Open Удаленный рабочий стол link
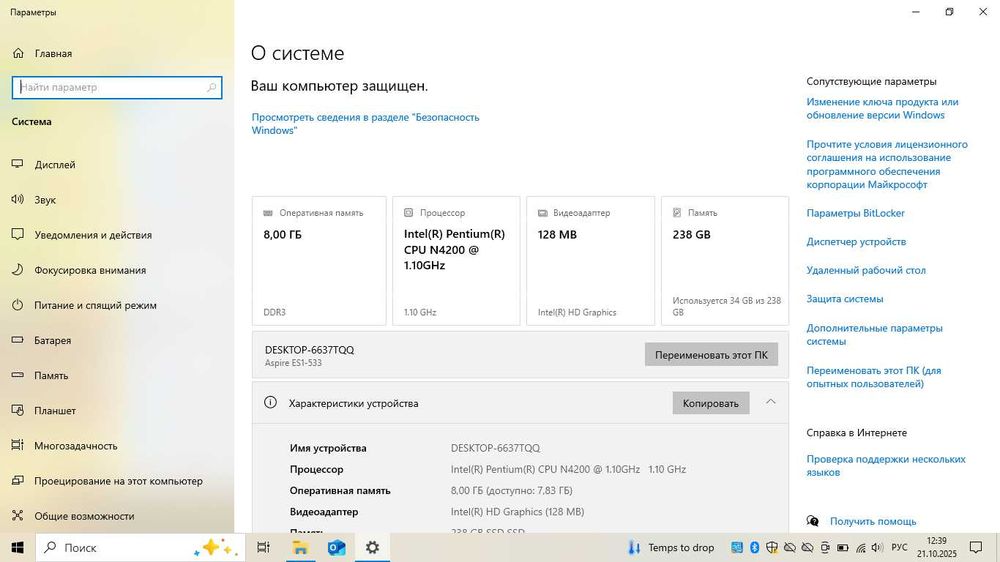Screen dimensions: 1000x562 tap(865, 270)
